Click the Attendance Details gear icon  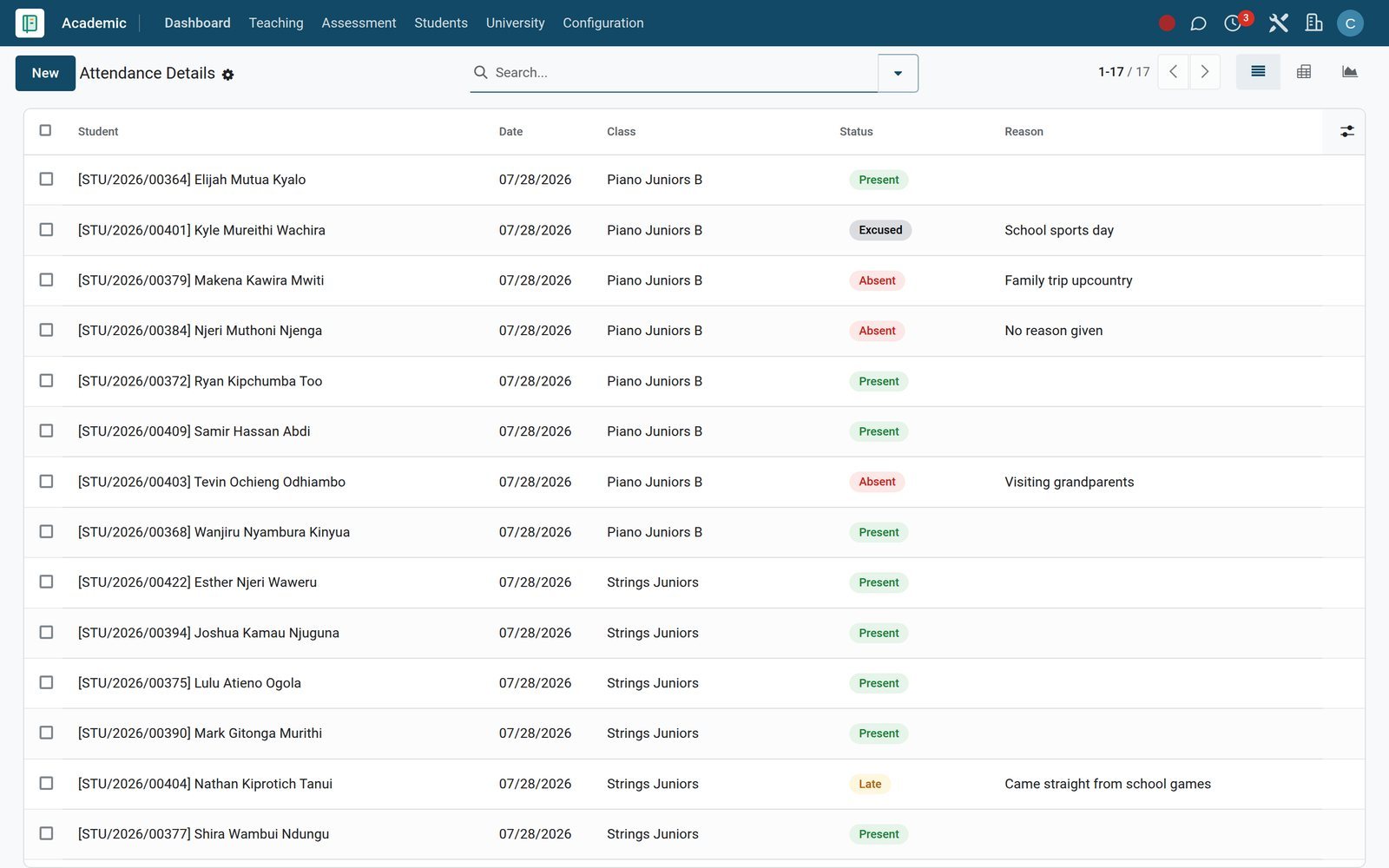[x=227, y=75]
